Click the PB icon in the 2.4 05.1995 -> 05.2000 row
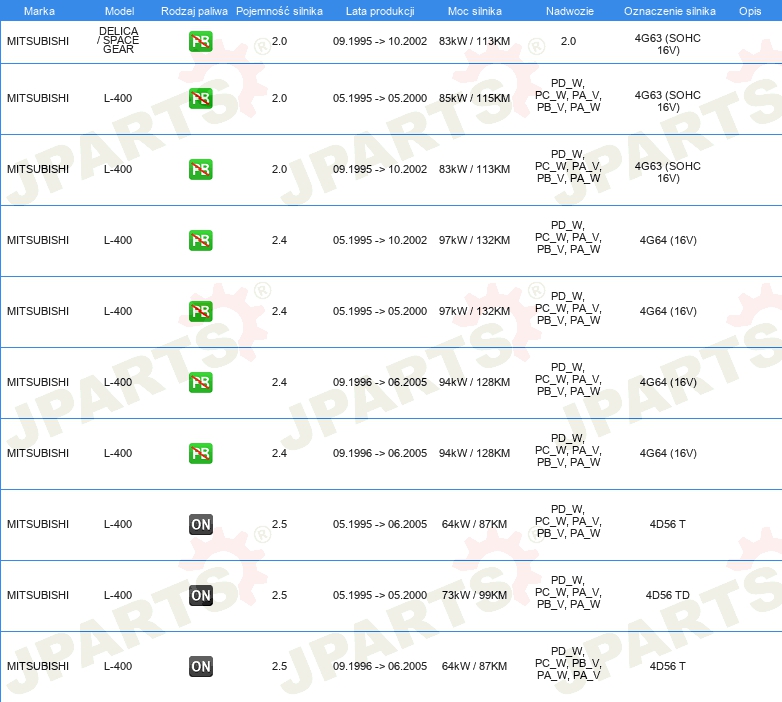The image size is (782, 702). [200, 311]
